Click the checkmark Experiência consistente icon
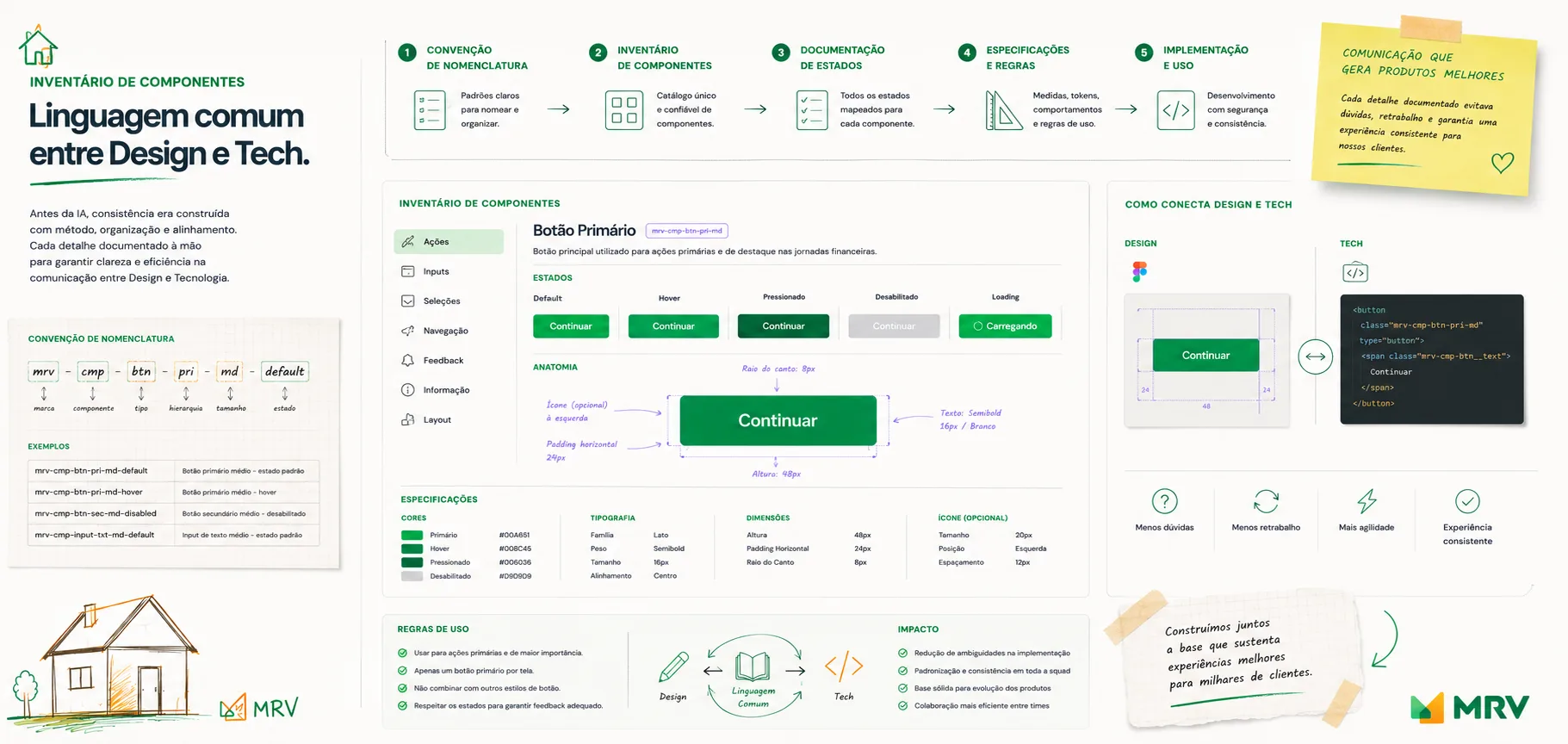The width and height of the screenshot is (1568, 744). pos(1467,501)
